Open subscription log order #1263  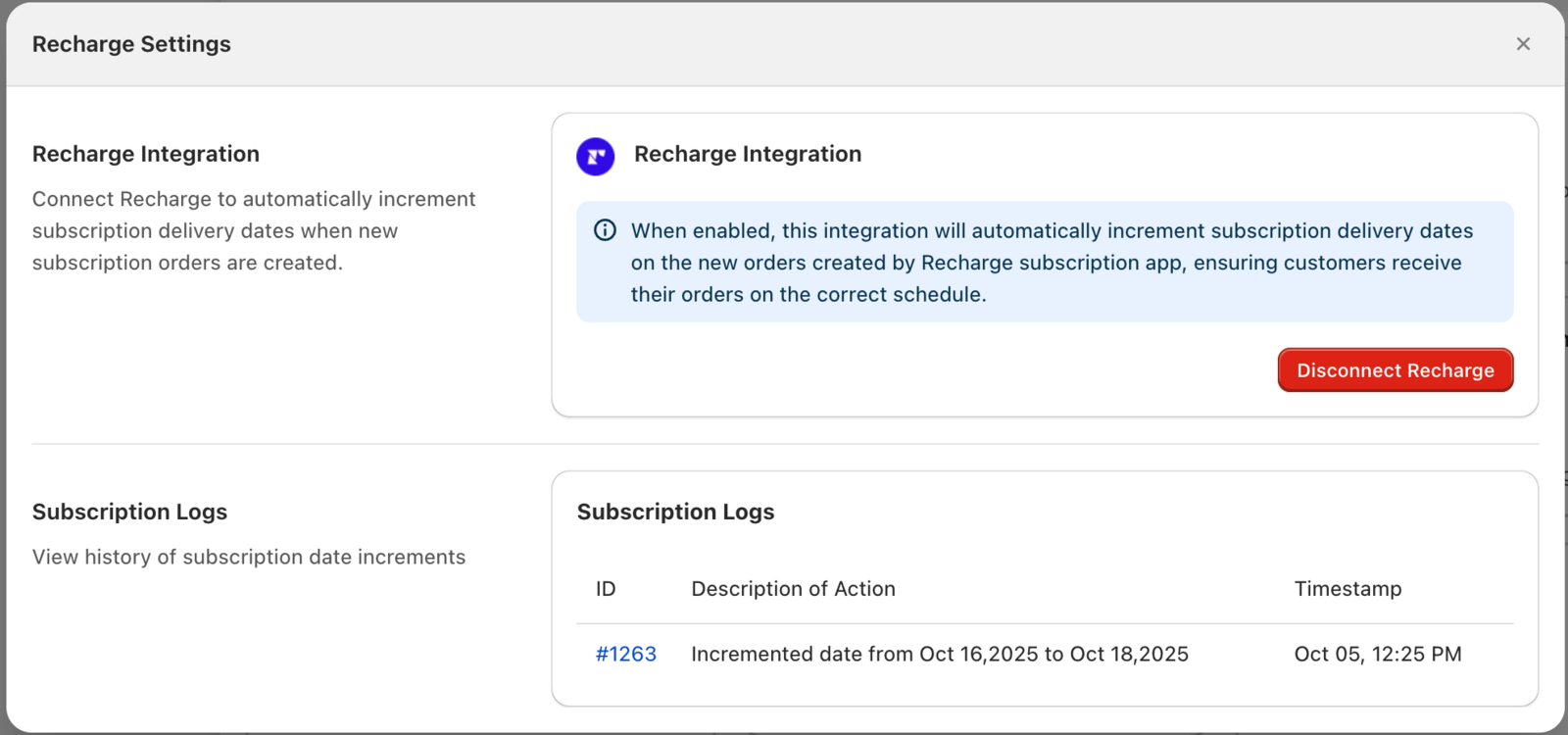(626, 654)
